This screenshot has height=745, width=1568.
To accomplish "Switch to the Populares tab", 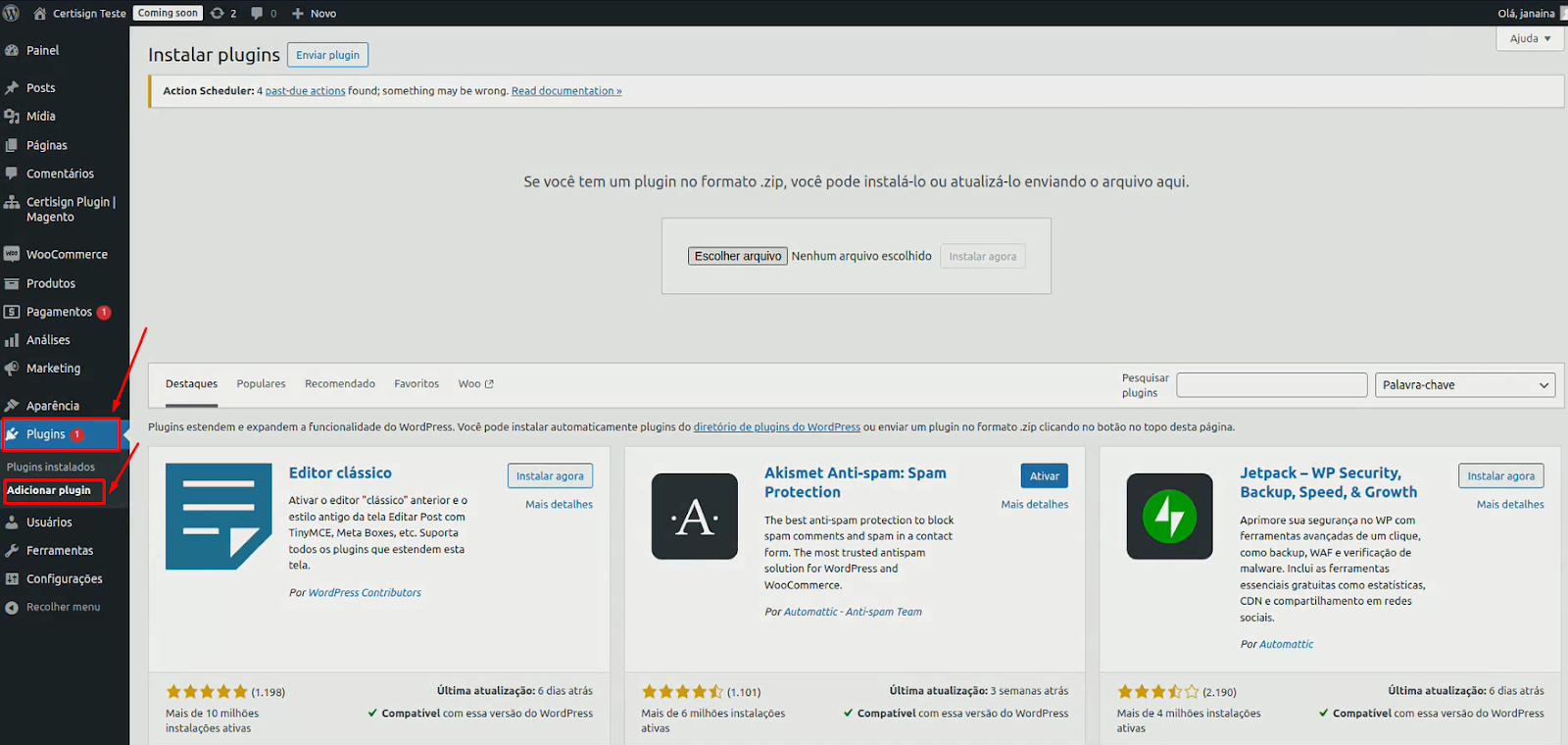I will pyautogui.click(x=261, y=384).
